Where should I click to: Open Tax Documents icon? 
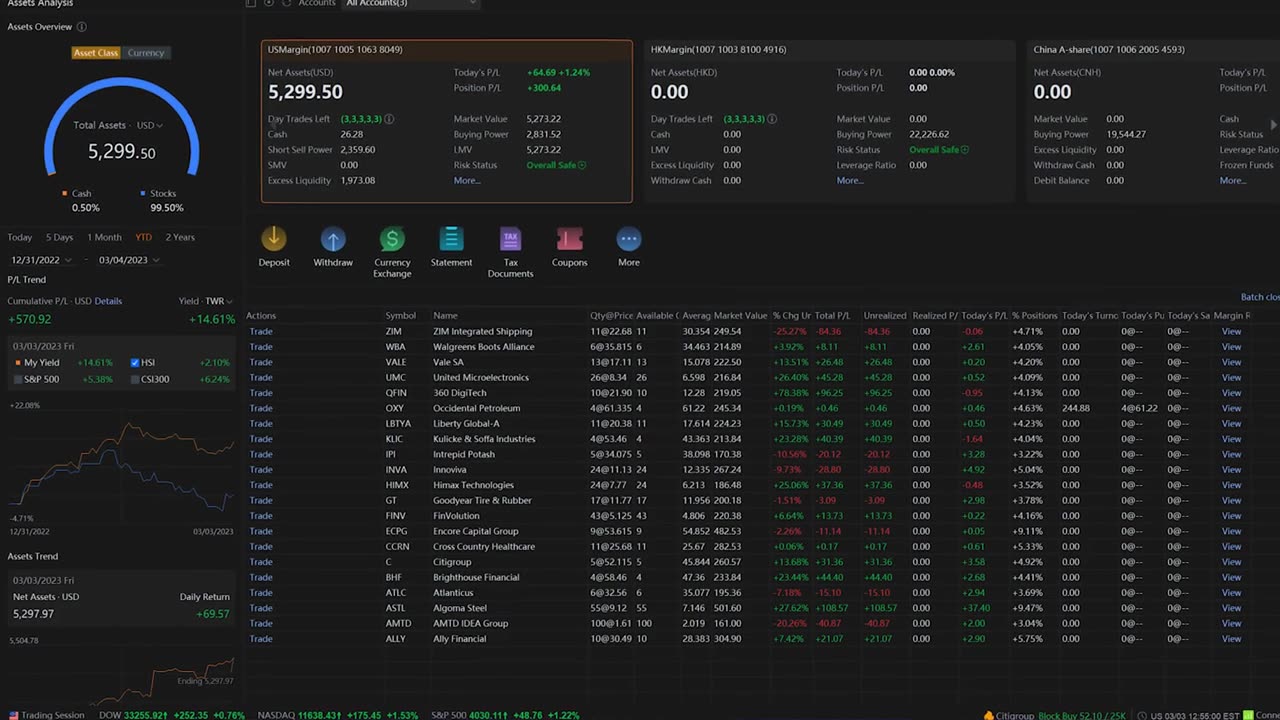510,239
